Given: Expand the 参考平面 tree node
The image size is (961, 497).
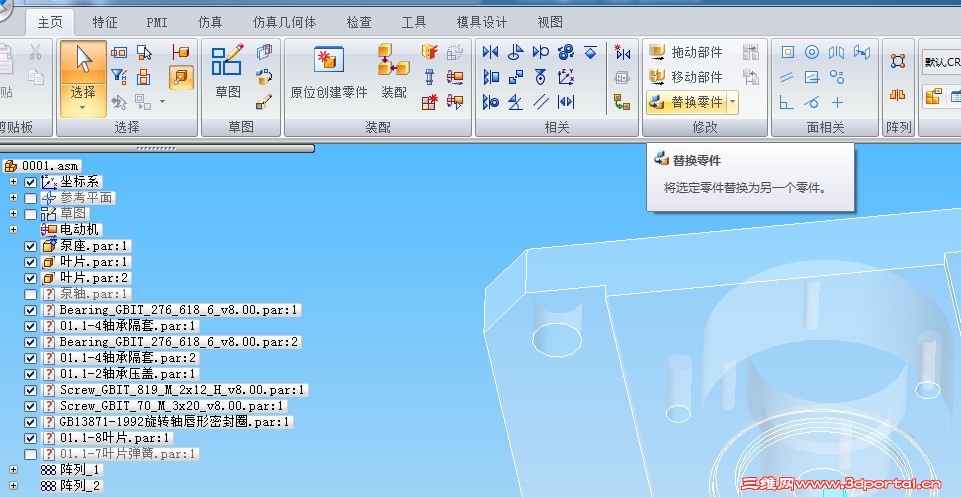Looking at the screenshot, I should coord(13,198).
